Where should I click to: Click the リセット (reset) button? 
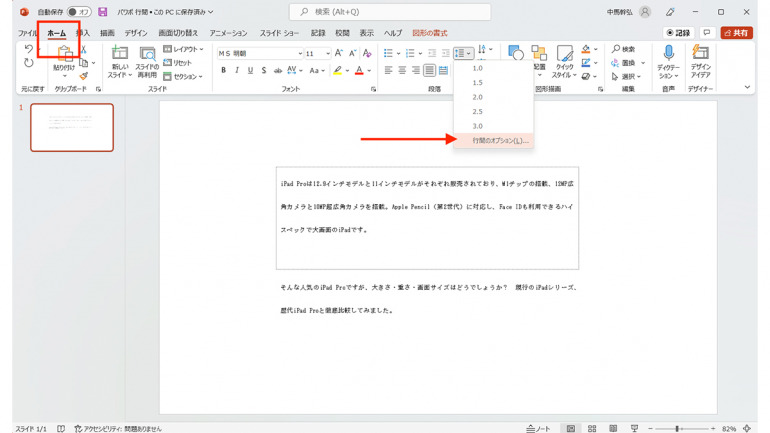pos(177,63)
